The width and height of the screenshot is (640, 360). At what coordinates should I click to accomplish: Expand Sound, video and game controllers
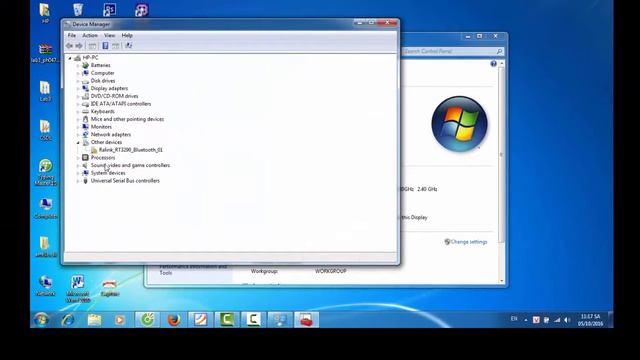tap(78, 165)
